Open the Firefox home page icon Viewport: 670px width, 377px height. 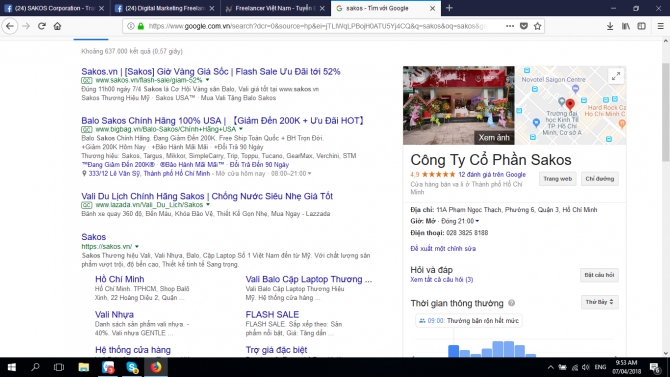coord(57,26)
